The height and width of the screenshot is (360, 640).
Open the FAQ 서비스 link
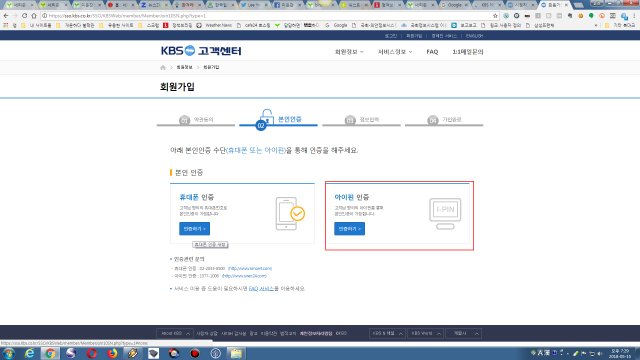[x=261, y=289]
